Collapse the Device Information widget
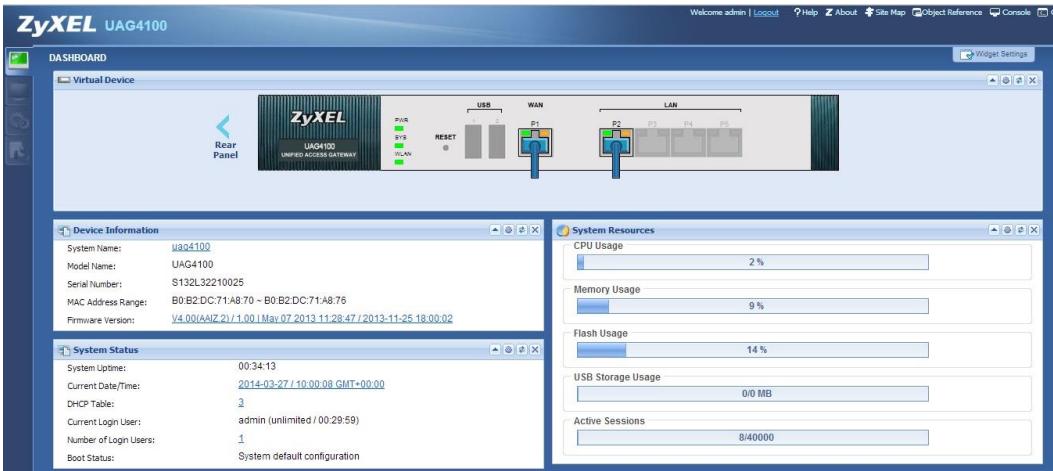 coord(496,230)
